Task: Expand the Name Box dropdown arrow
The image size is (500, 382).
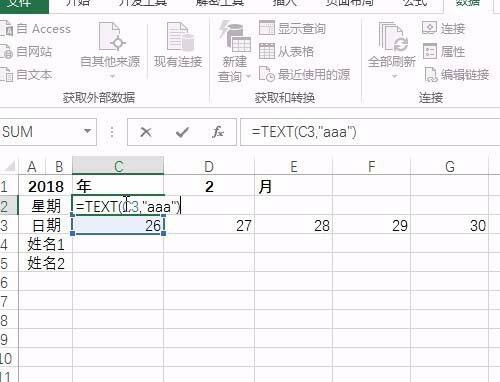Action: tap(87, 131)
